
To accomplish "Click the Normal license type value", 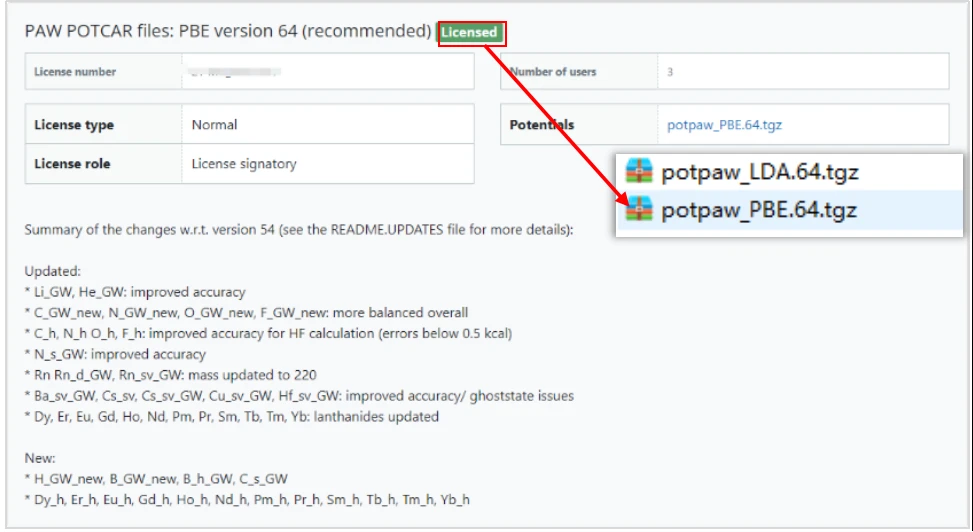I will (214, 125).
